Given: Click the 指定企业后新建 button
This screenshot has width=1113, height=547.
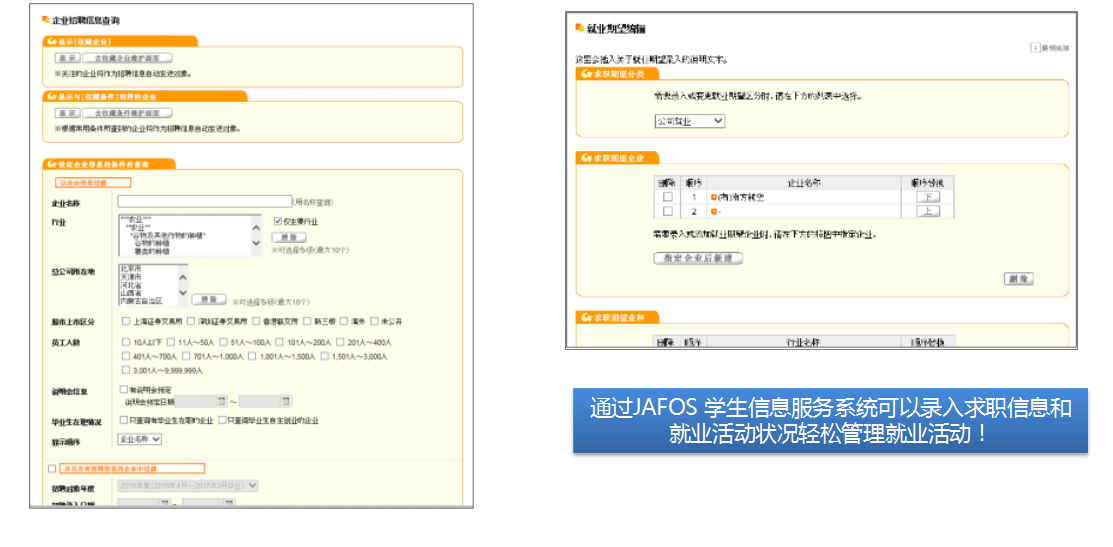Looking at the screenshot, I should 698,258.
